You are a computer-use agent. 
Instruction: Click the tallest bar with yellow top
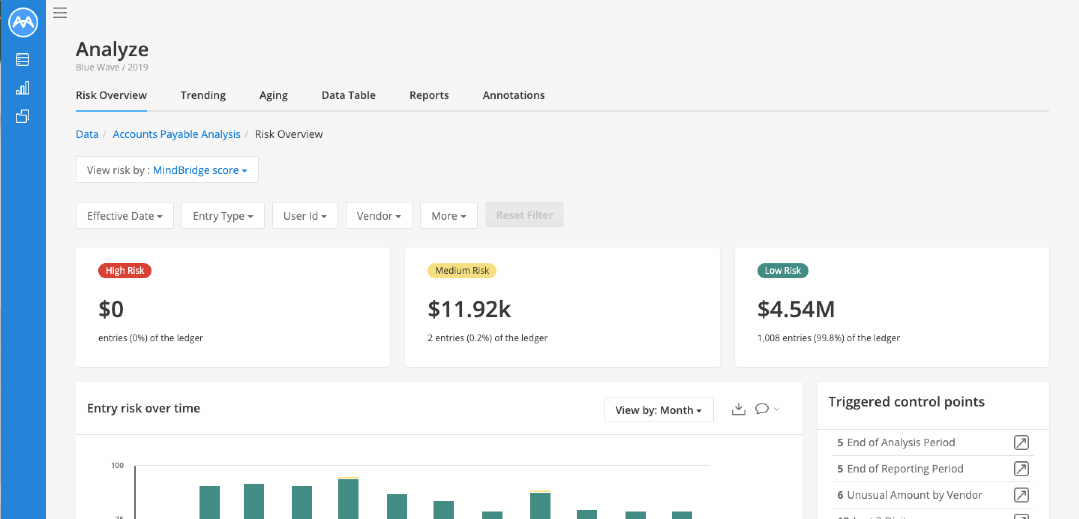click(348, 498)
